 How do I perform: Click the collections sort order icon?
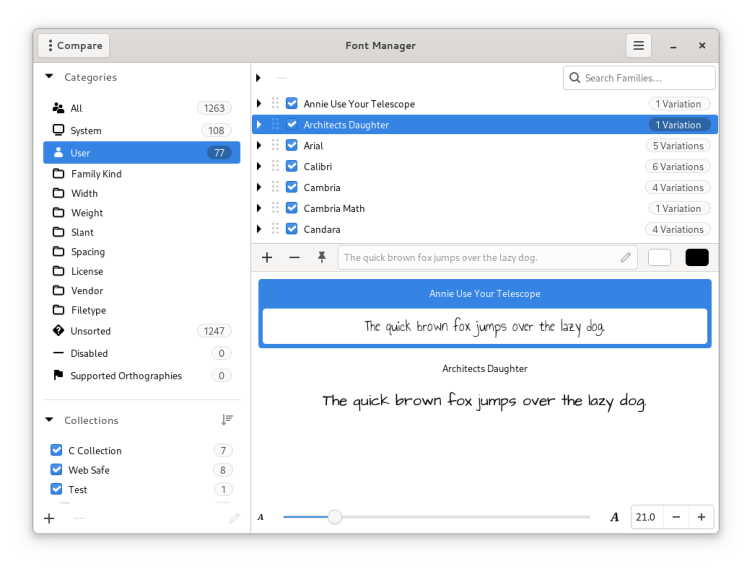[227, 420]
